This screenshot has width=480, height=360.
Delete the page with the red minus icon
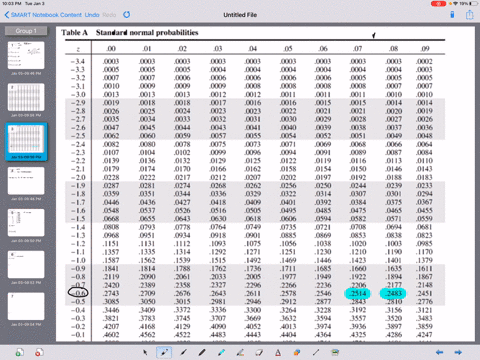[x=39, y=352]
